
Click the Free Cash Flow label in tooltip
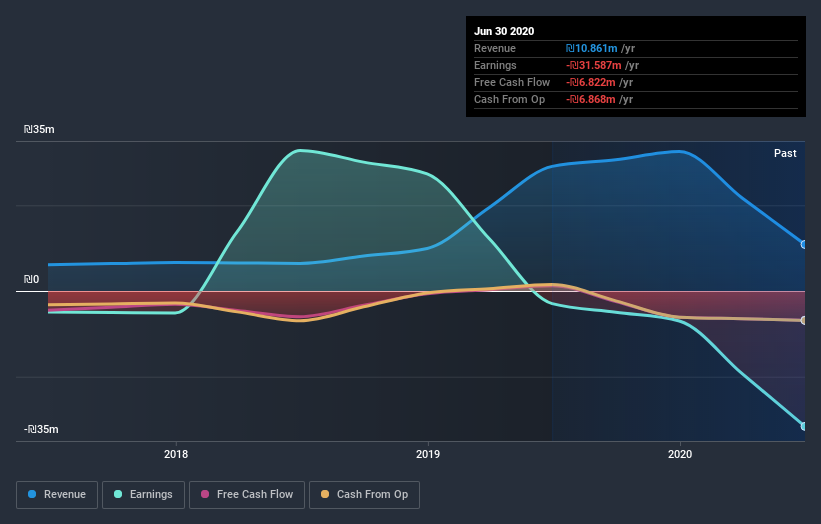[512, 82]
